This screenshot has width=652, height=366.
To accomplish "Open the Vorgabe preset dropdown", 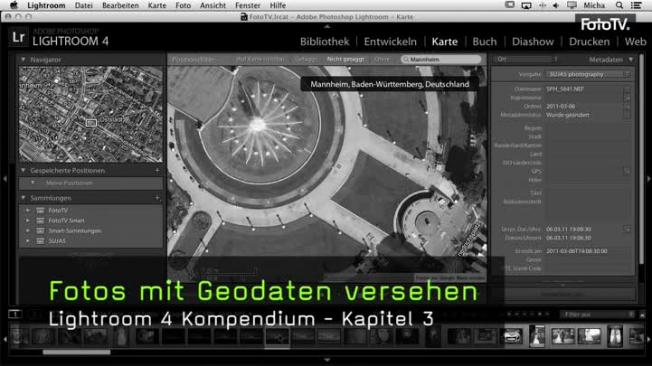I will pos(588,74).
